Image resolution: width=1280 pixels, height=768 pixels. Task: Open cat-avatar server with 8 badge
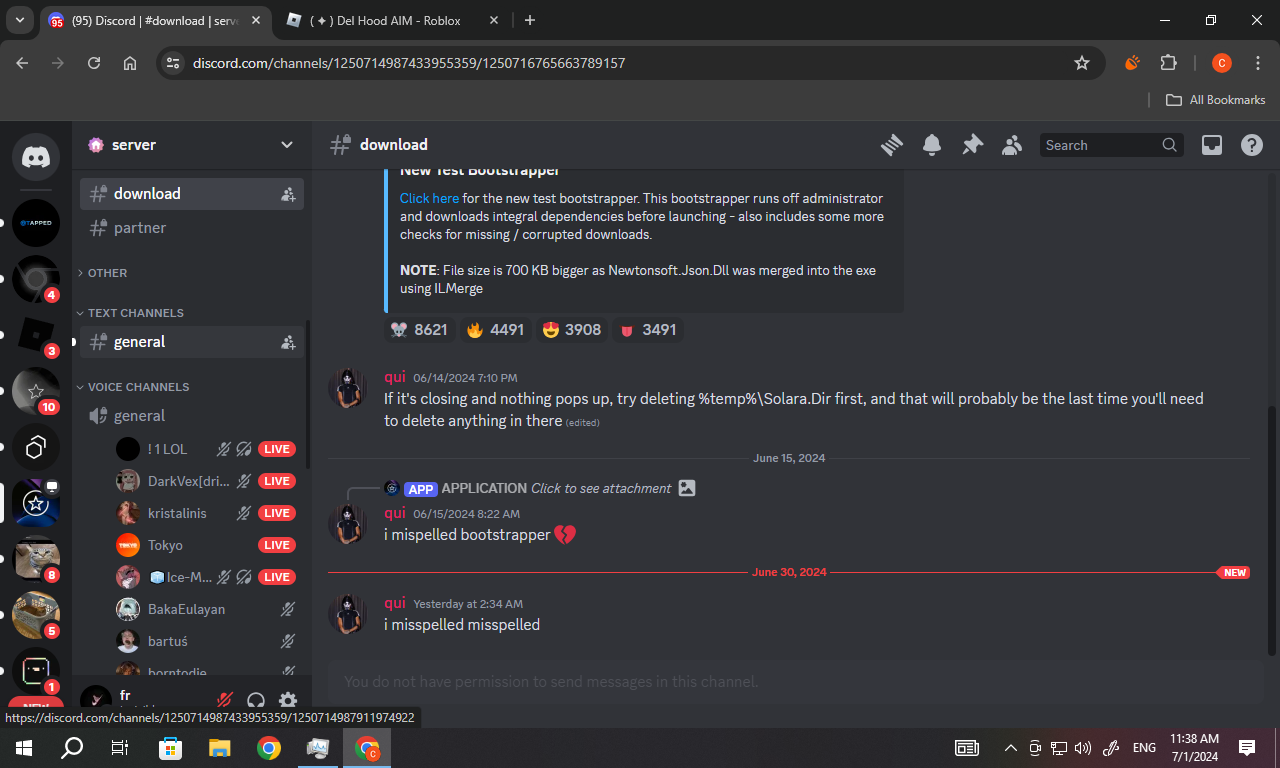pos(36,559)
